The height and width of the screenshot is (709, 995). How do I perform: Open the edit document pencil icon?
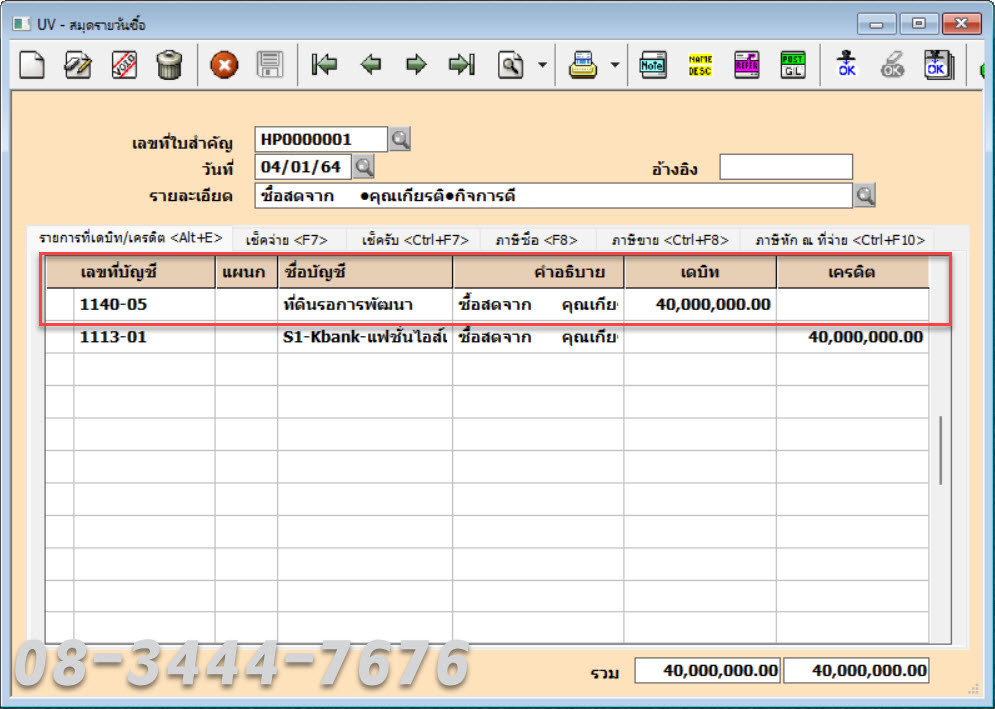(78, 65)
